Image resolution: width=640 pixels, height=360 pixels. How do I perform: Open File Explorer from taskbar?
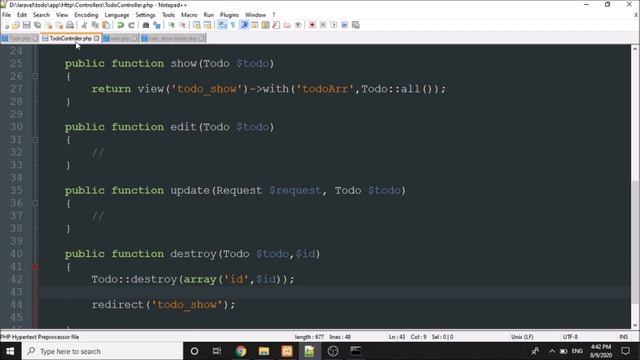264,351
